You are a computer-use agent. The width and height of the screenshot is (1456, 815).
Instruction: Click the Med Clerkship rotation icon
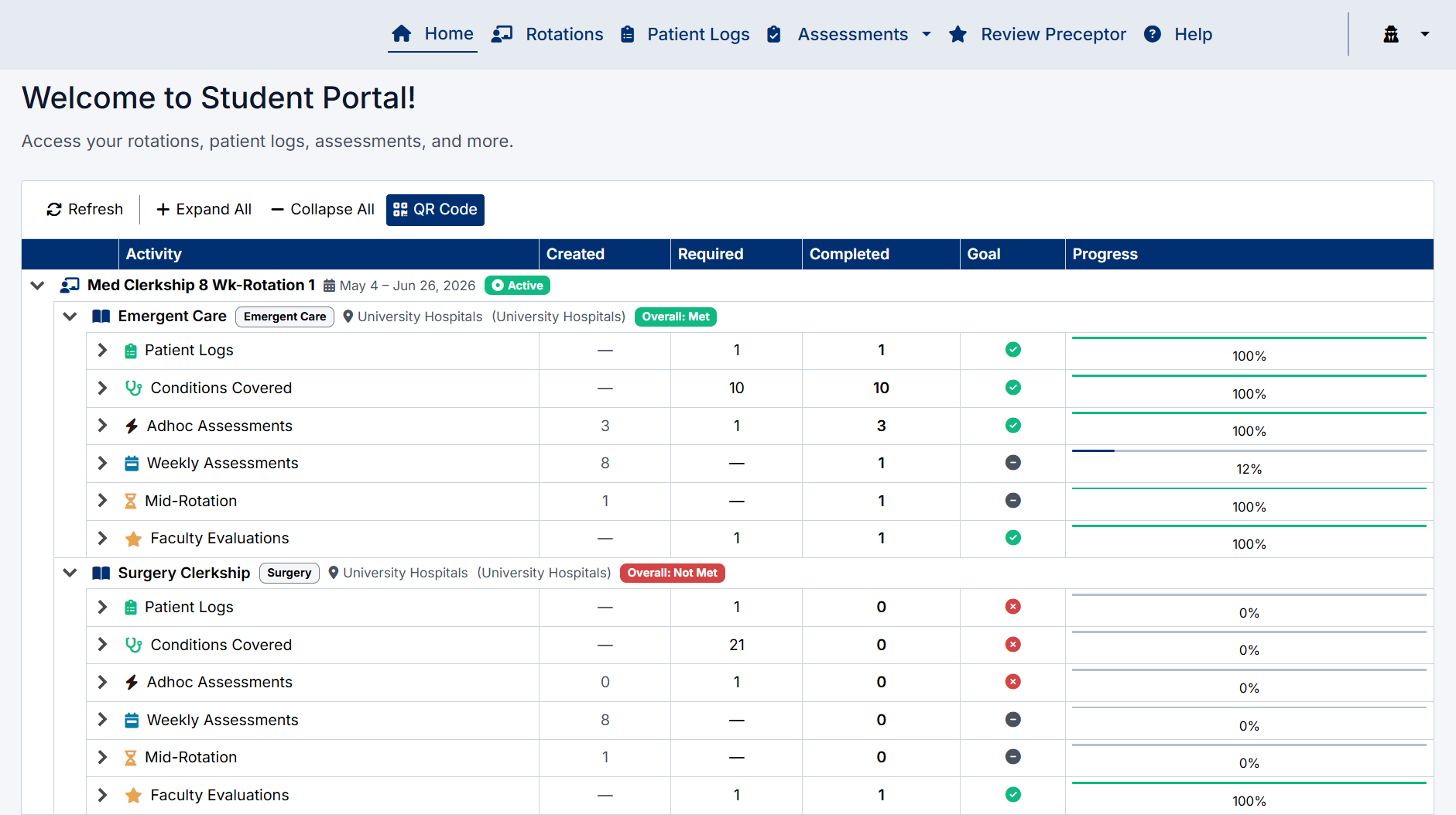tap(70, 286)
